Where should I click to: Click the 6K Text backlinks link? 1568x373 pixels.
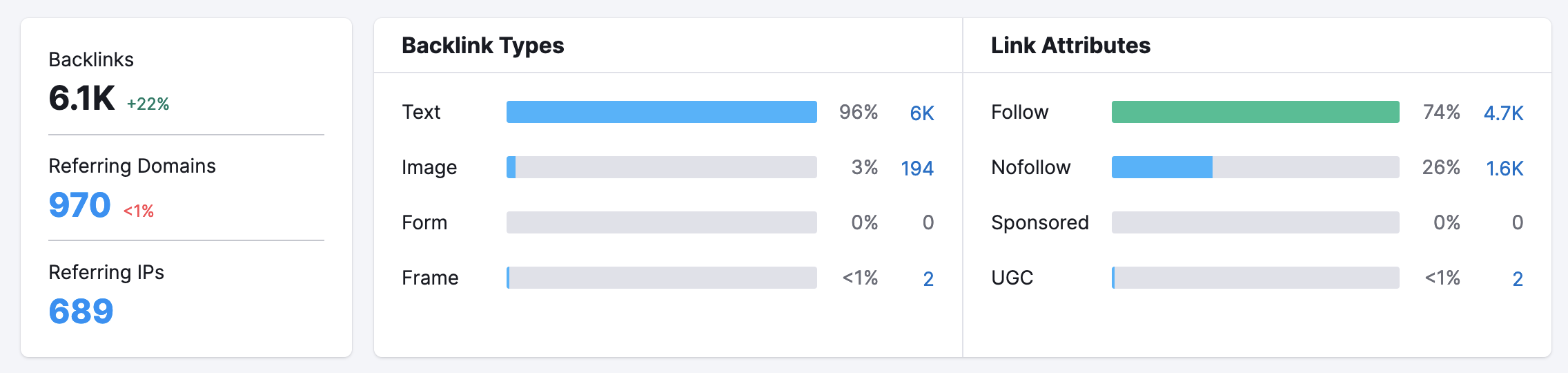pyautogui.click(x=921, y=113)
